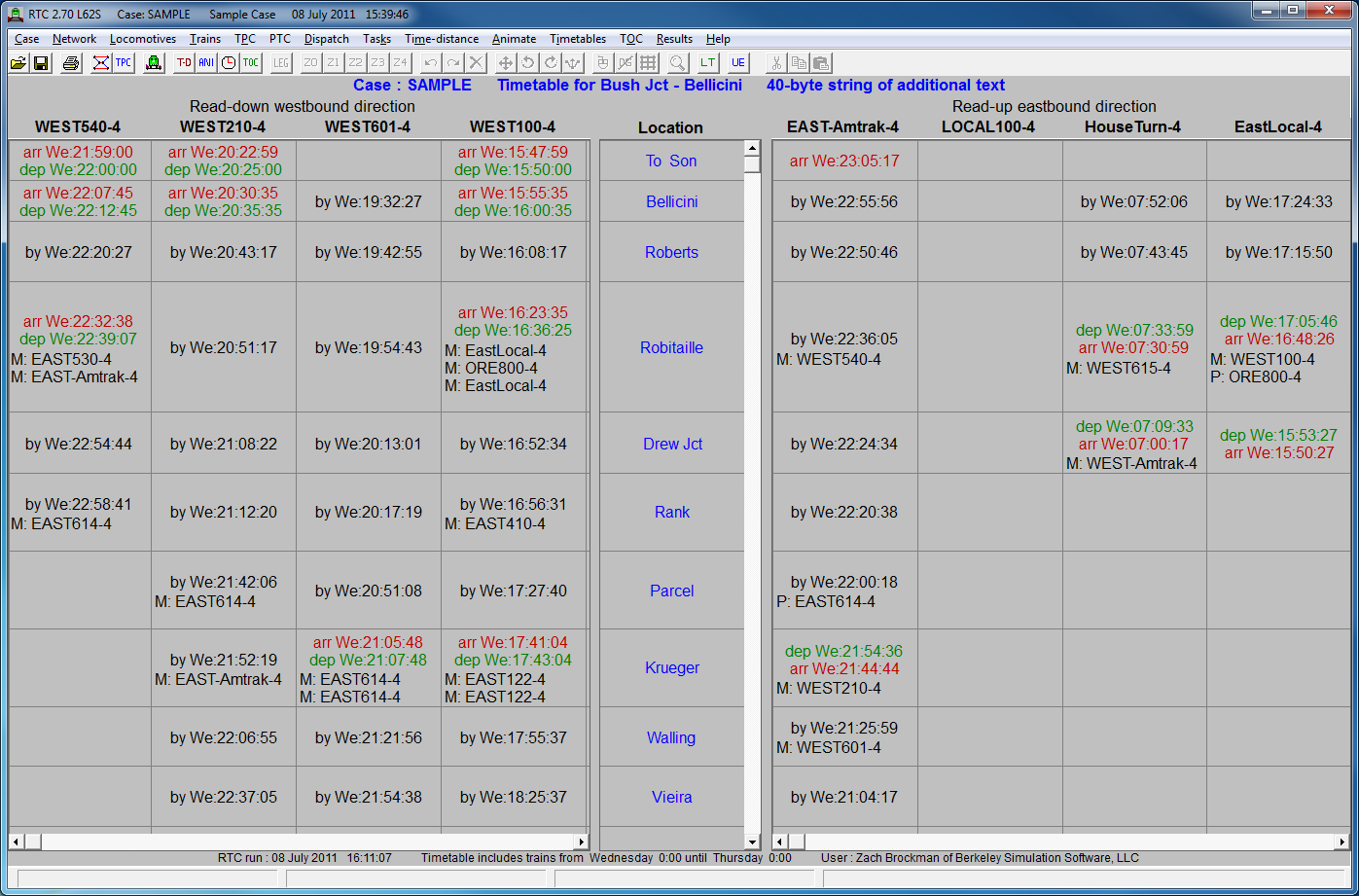Expand the Time-distance menu
This screenshot has width=1359, height=896.
click(442, 39)
